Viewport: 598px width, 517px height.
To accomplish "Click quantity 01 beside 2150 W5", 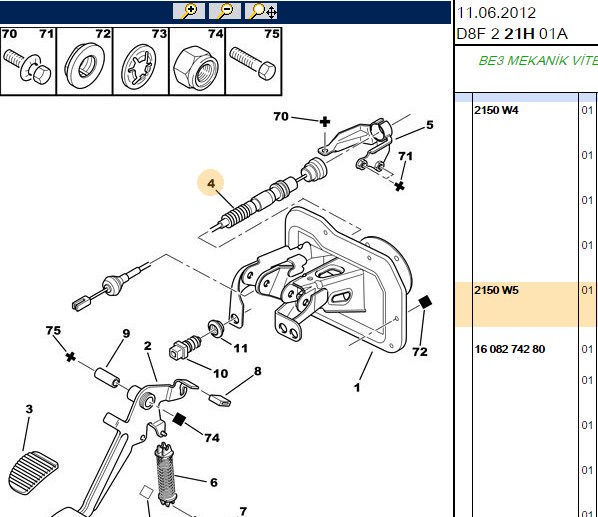I will coord(587,290).
